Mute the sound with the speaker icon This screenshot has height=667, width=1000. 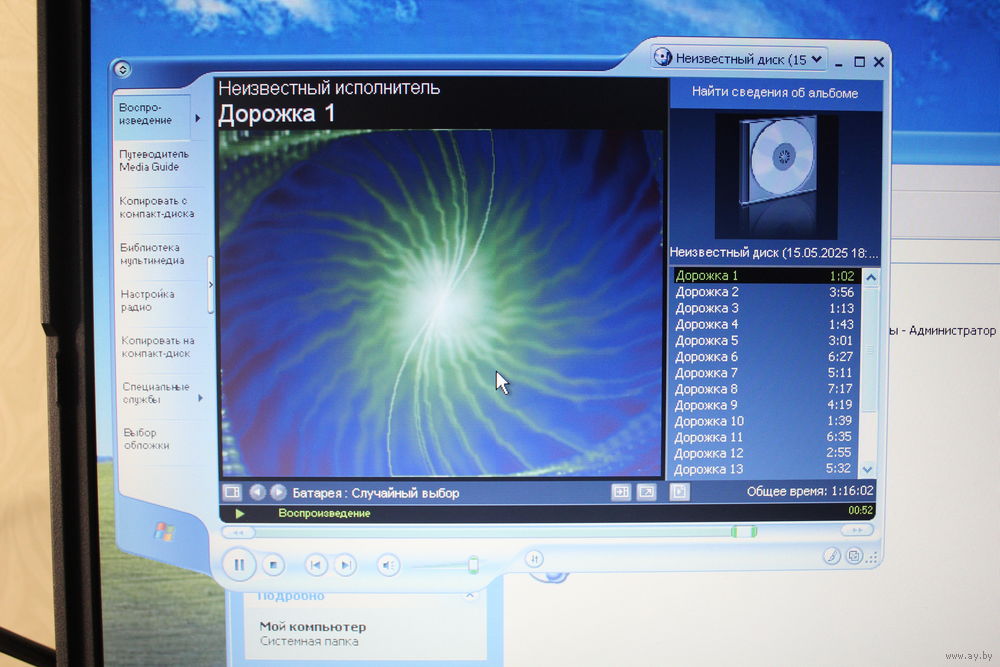click(x=389, y=566)
